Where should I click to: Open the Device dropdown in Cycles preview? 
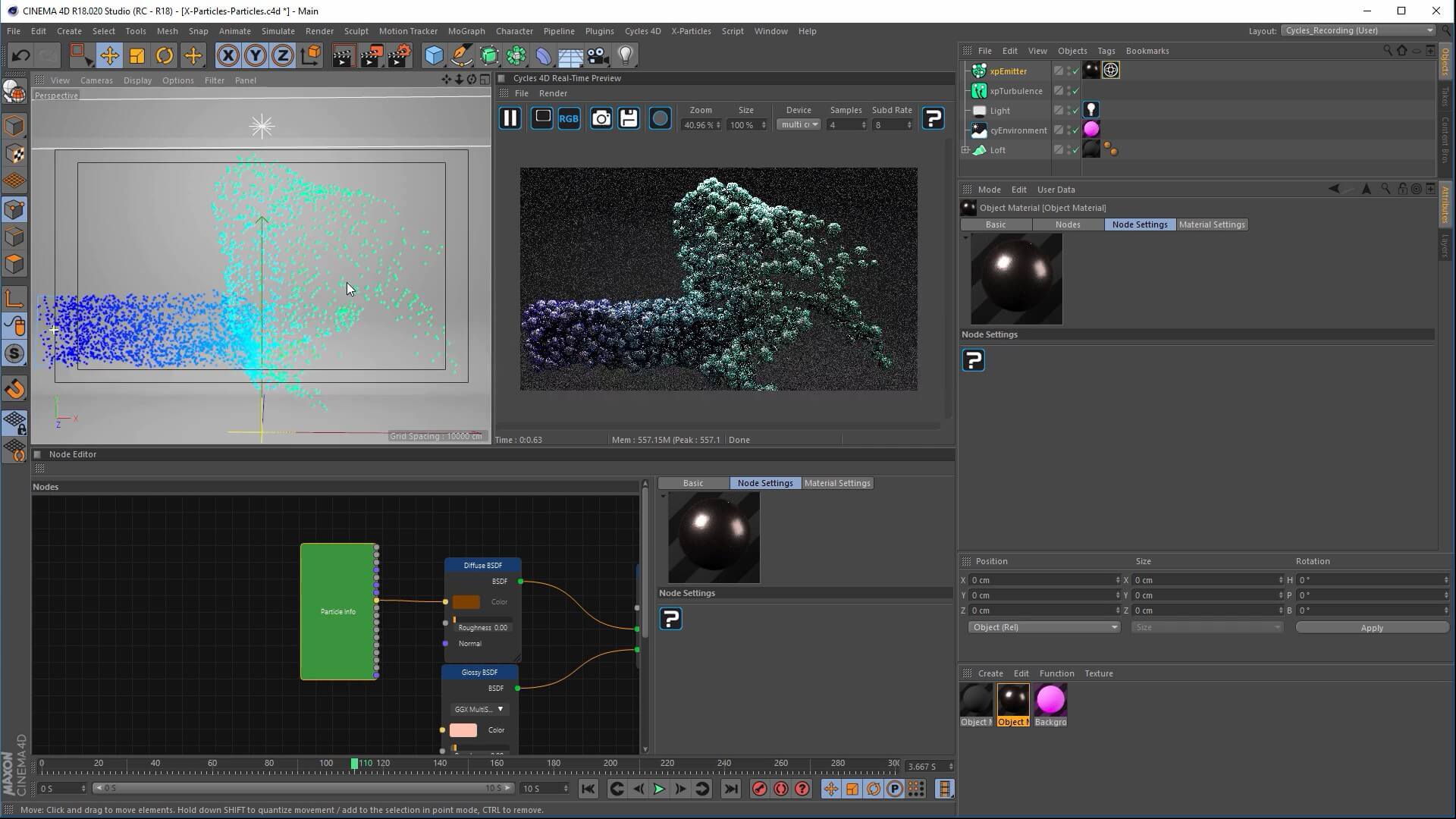pos(799,125)
